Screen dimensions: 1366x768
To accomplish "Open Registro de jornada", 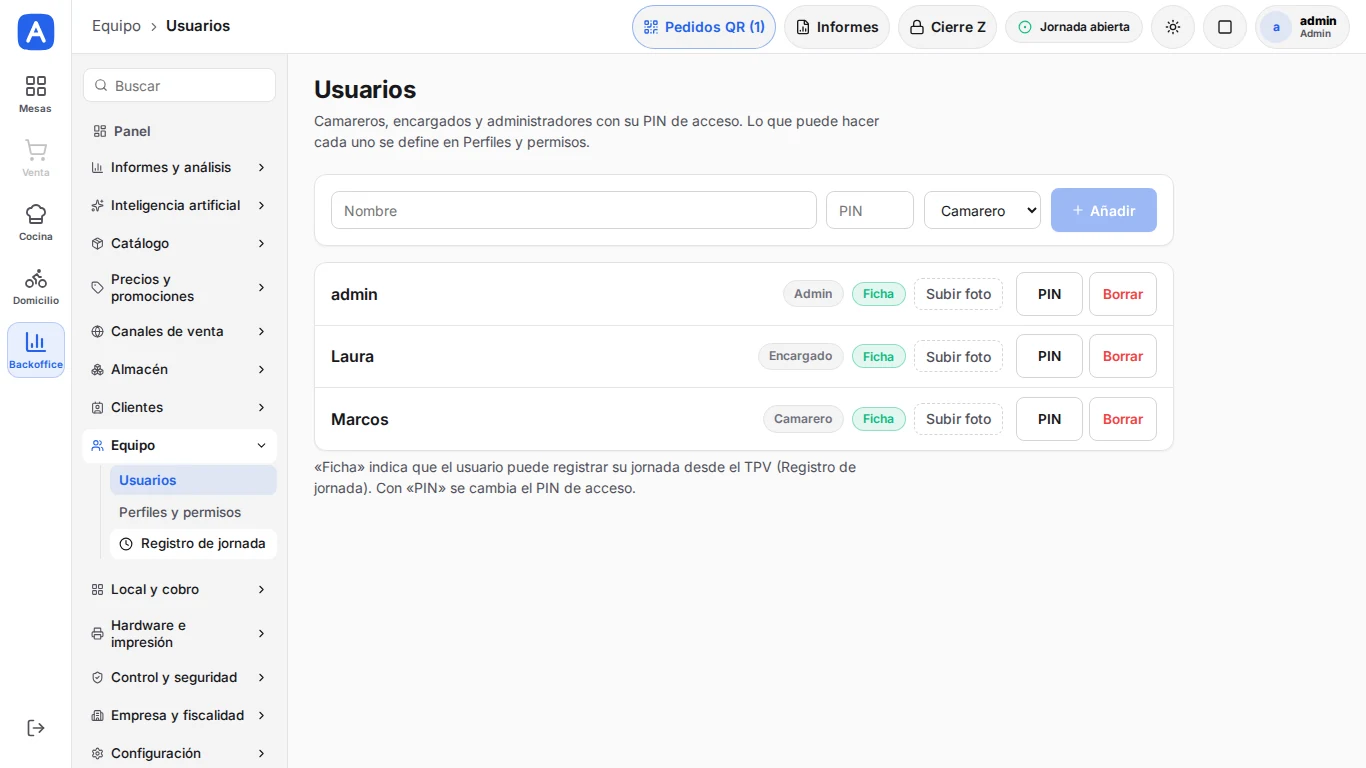I will pyautogui.click(x=193, y=544).
